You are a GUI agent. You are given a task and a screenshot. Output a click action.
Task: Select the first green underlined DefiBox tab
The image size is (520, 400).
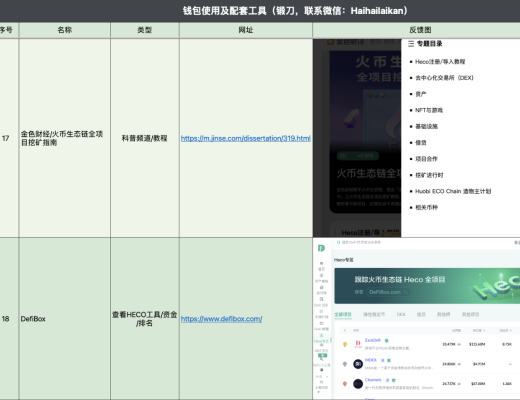(343, 314)
